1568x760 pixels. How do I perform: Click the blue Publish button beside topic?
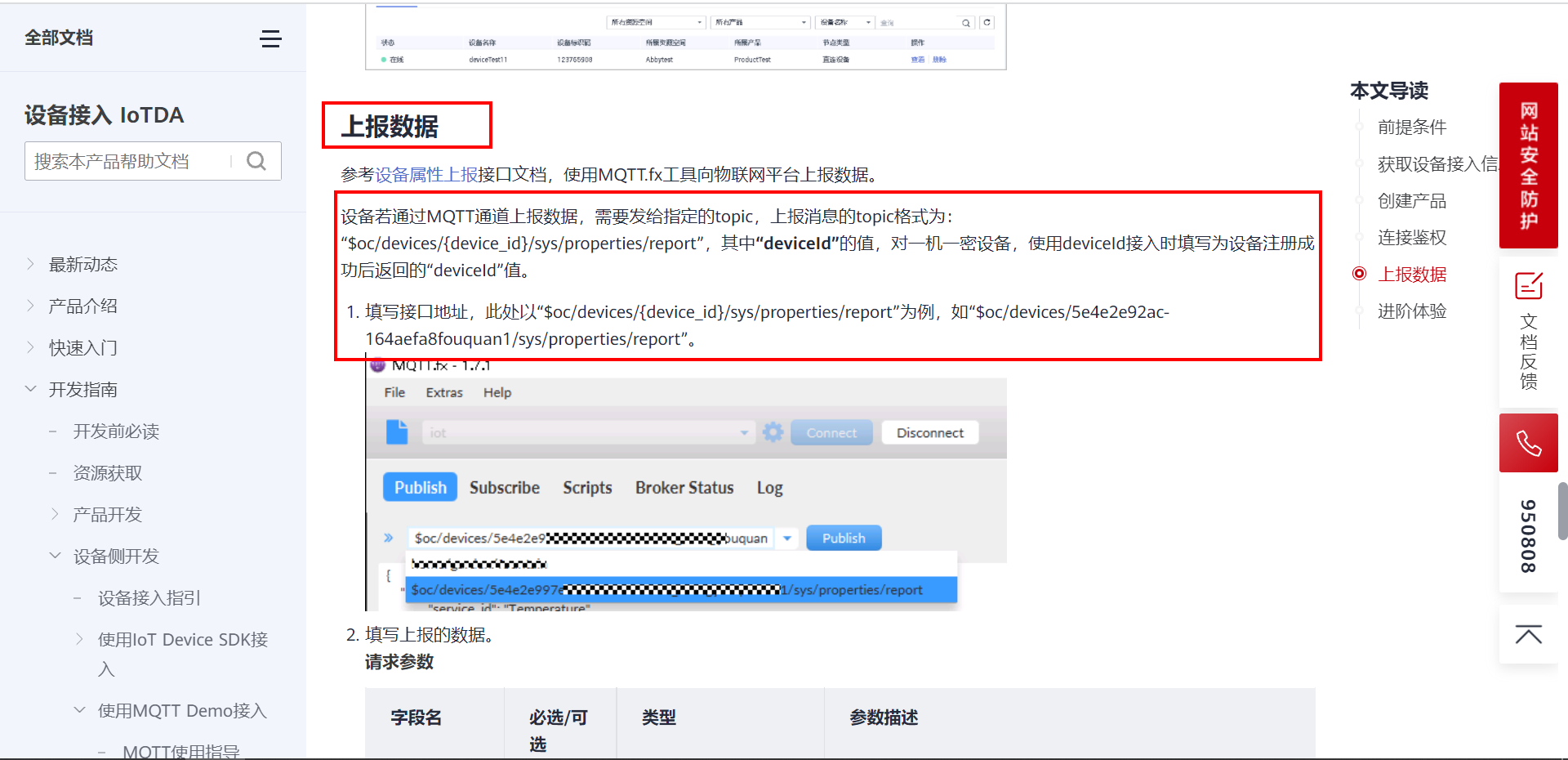coord(844,538)
